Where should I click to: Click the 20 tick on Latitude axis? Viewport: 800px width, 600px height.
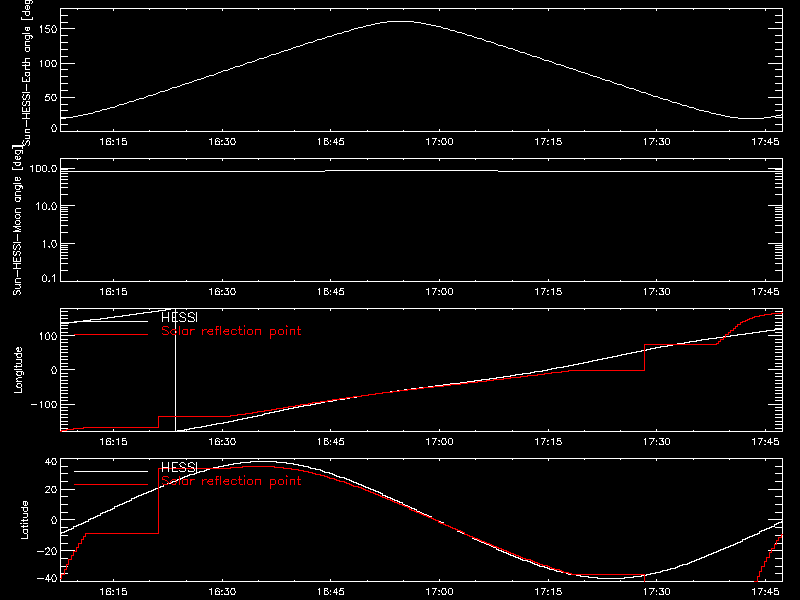click(51, 490)
